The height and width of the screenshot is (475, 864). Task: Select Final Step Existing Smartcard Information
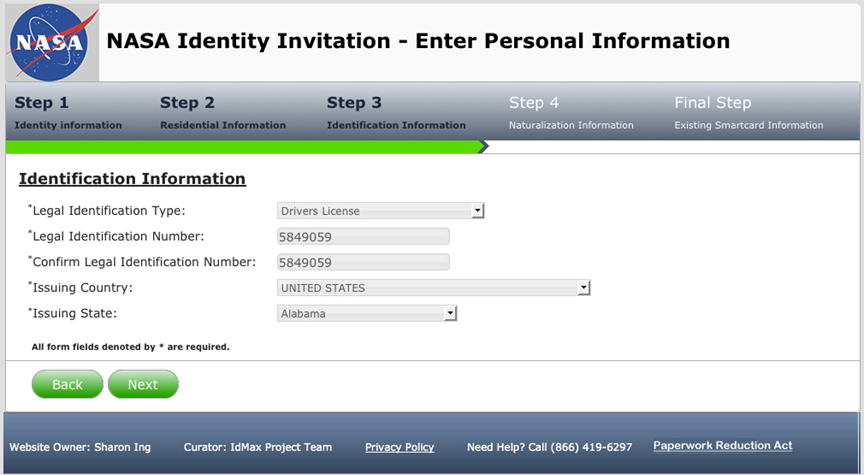tap(748, 113)
